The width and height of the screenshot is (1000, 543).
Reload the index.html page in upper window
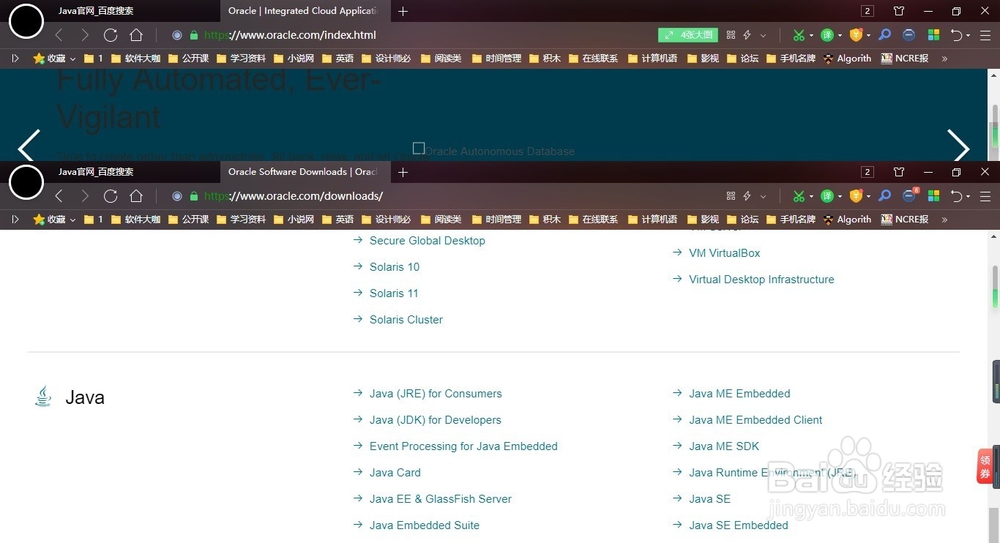[x=110, y=35]
